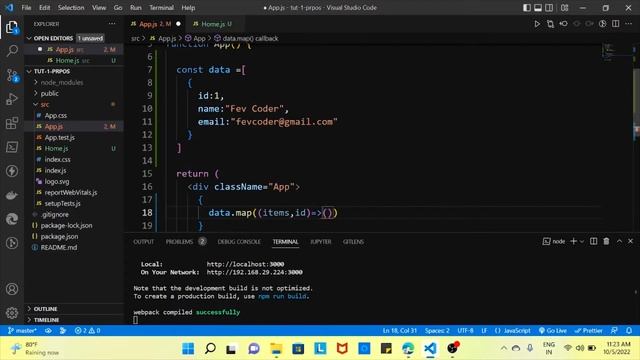Image resolution: width=640 pixels, height=360 pixels.
Task: Click the master branch status item
Action: pyautogui.click(x=22, y=331)
